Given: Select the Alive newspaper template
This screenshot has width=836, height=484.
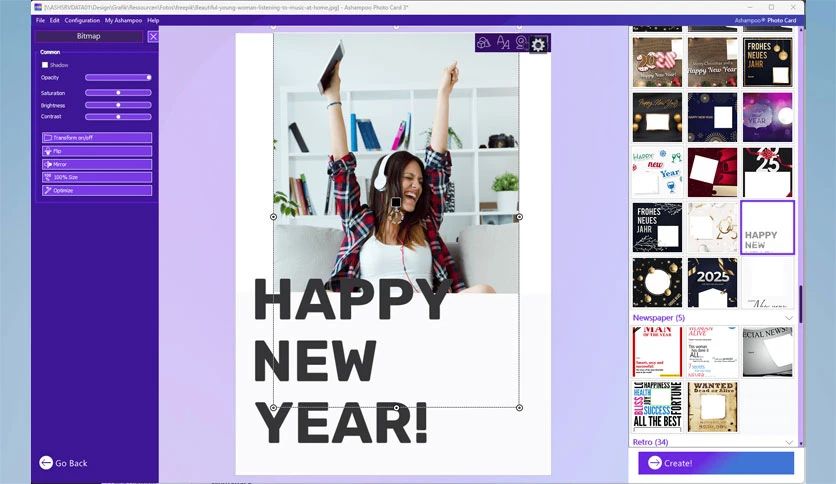Looking at the screenshot, I should (712, 352).
